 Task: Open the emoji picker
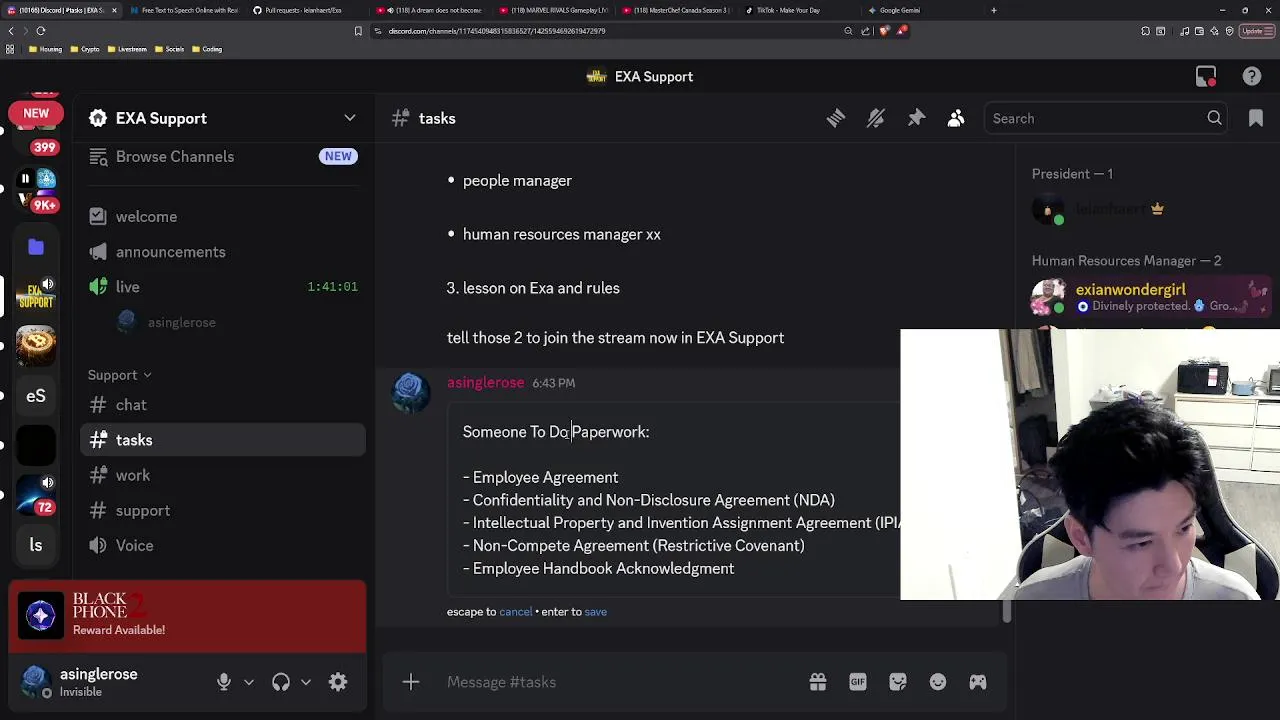coord(938,682)
